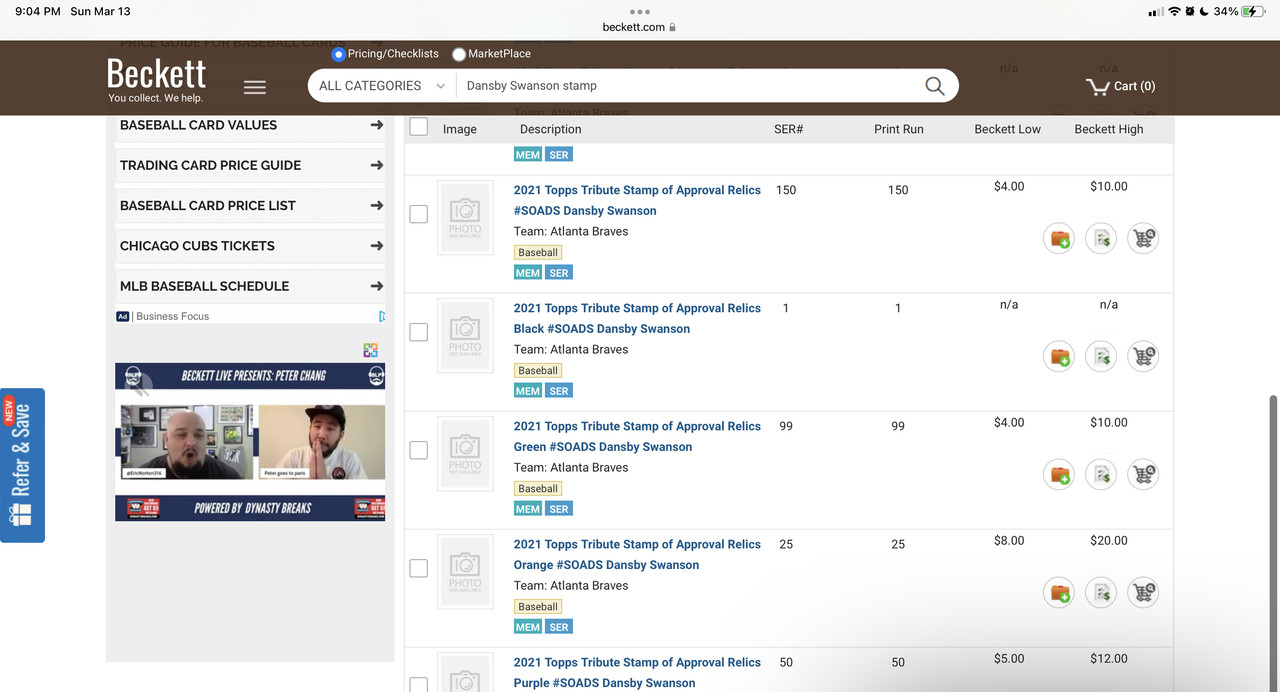Open the shopping cart icon
This screenshot has width=1280, height=692.
(1097, 86)
